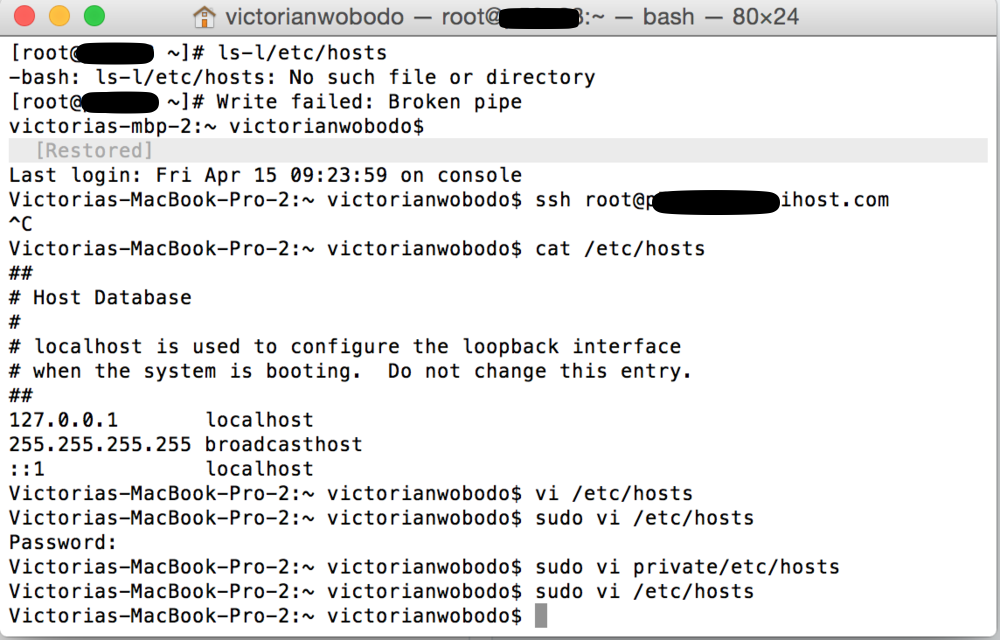1000x640 pixels.
Task: Click the 'cat /etc/hosts' command text
Action: [x=620, y=248]
